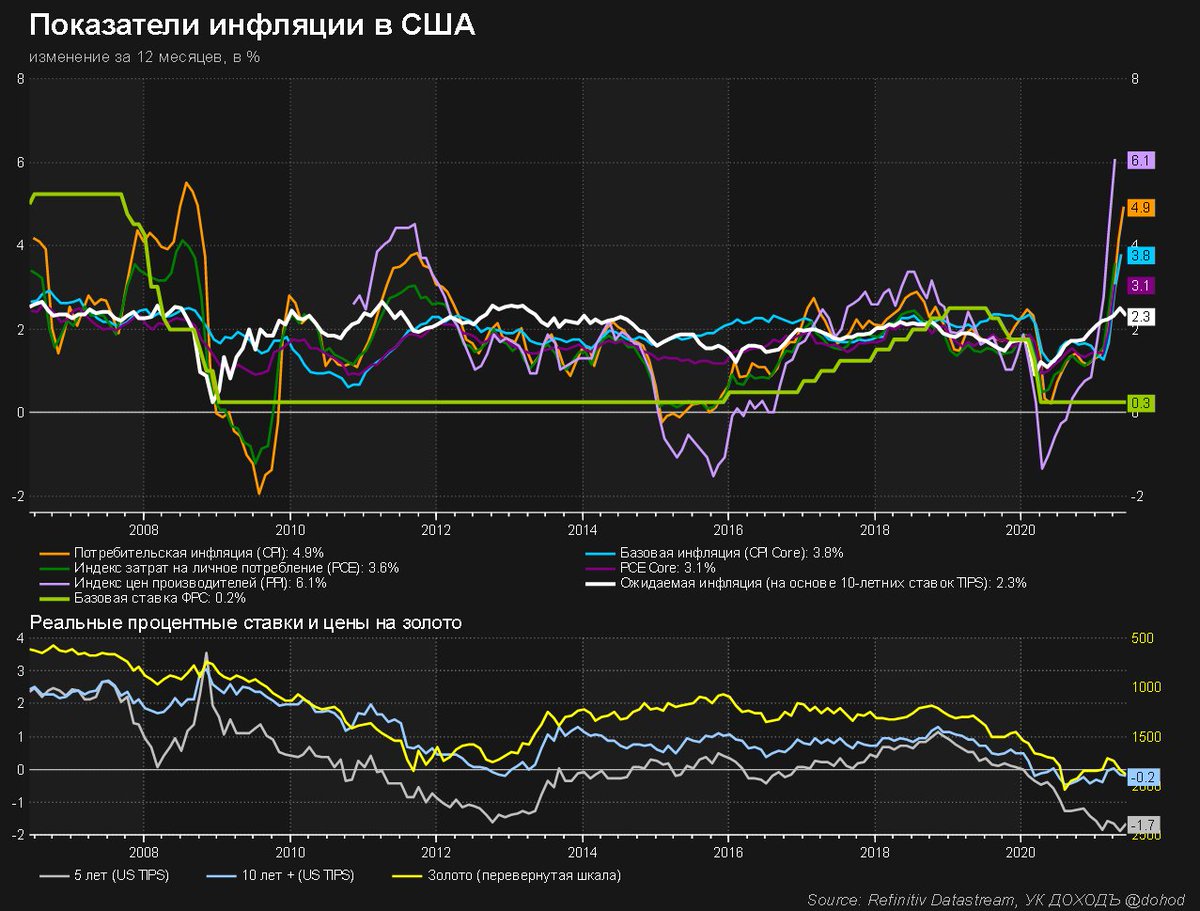Click the purple 6.1 PPI value label
The height and width of the screenshot is (911, 1200).
click(x=1141, y=160)
